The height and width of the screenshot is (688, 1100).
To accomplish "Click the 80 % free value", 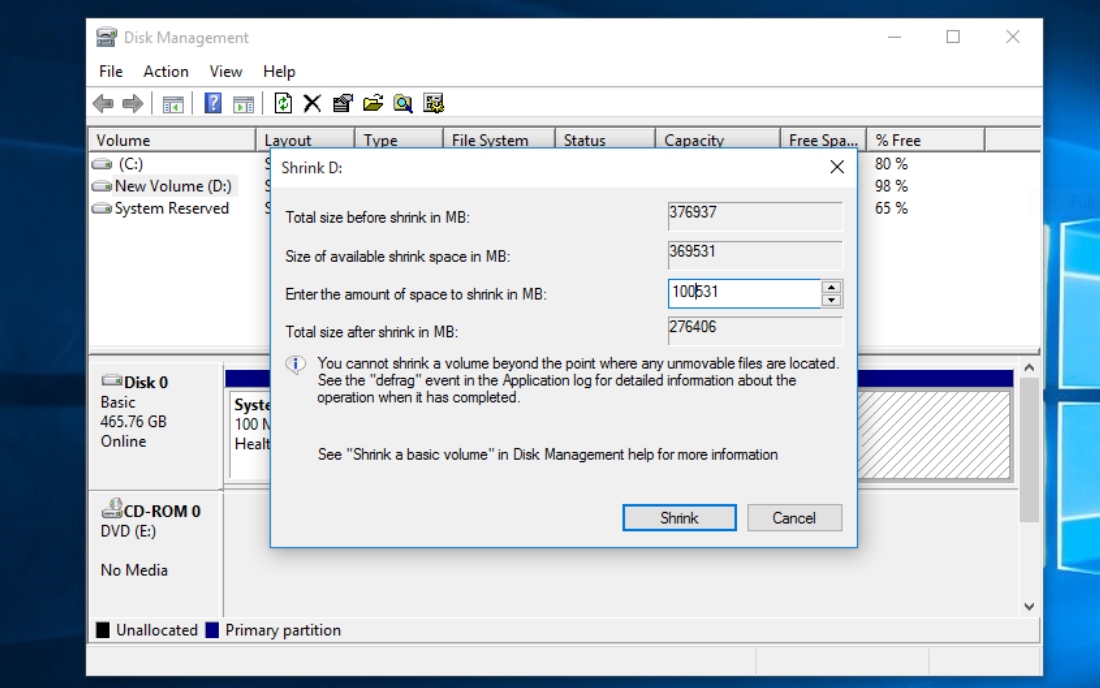I will (x=891, y=163).
